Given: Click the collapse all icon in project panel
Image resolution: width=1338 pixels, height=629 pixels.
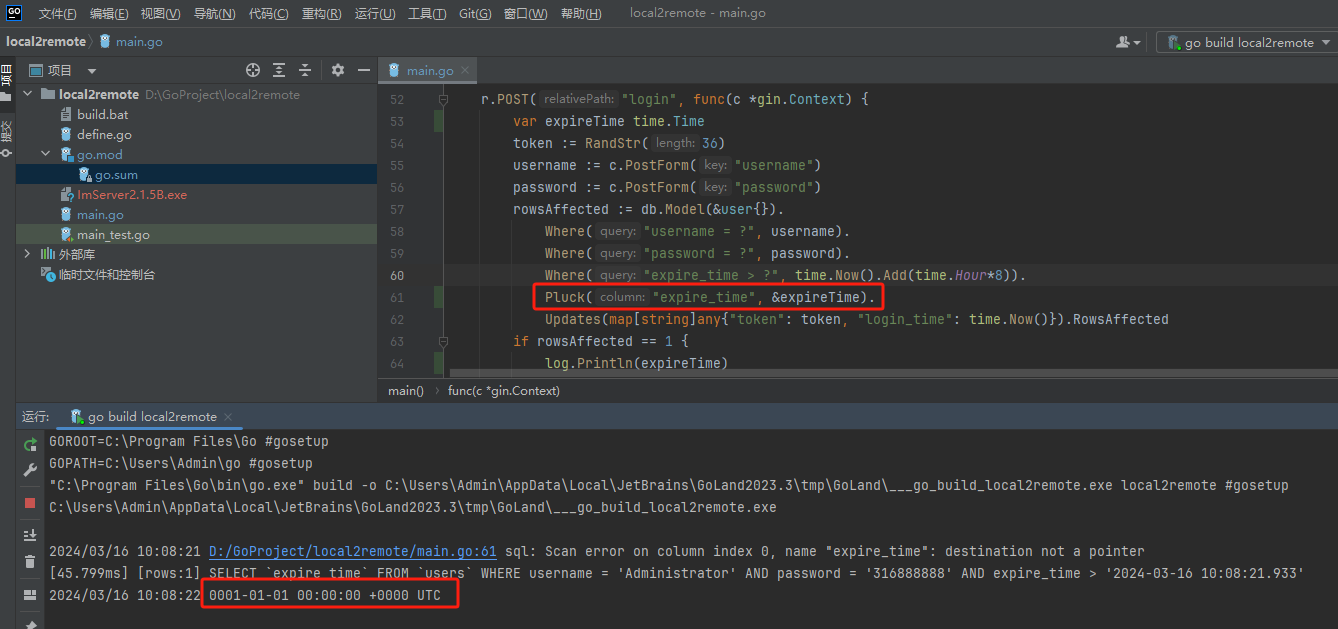Looking at the screenshot, I should pos(305,70).
